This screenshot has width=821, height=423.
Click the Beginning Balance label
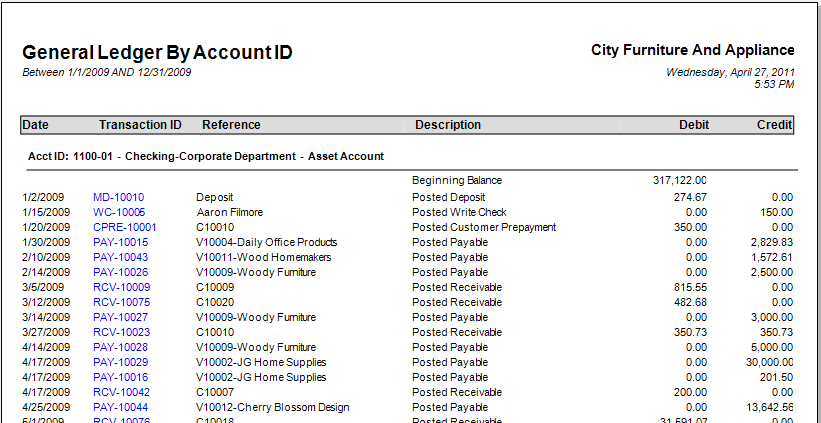[x=457, y=181]
